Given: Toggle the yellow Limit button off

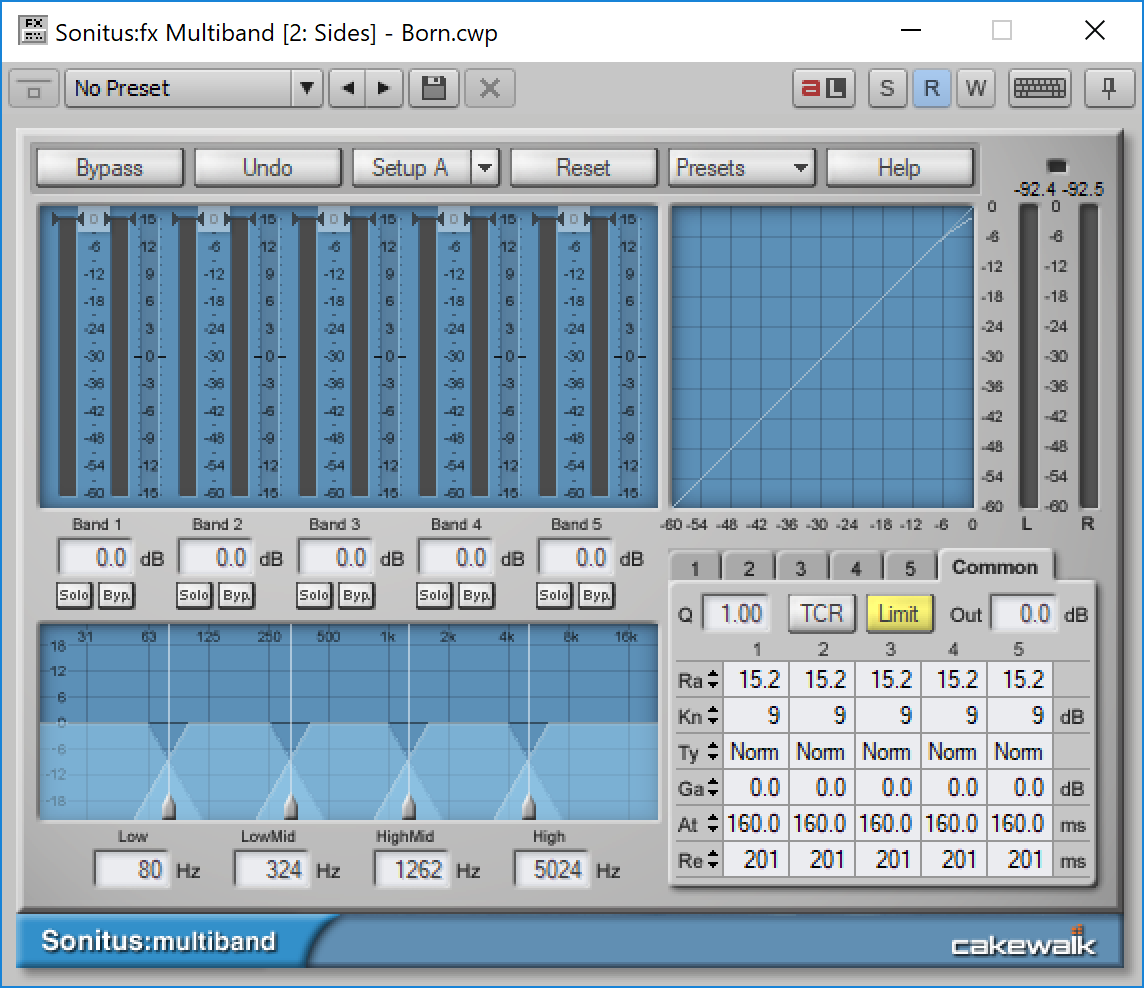Looking at the screenshot, I should pos(898,613).
